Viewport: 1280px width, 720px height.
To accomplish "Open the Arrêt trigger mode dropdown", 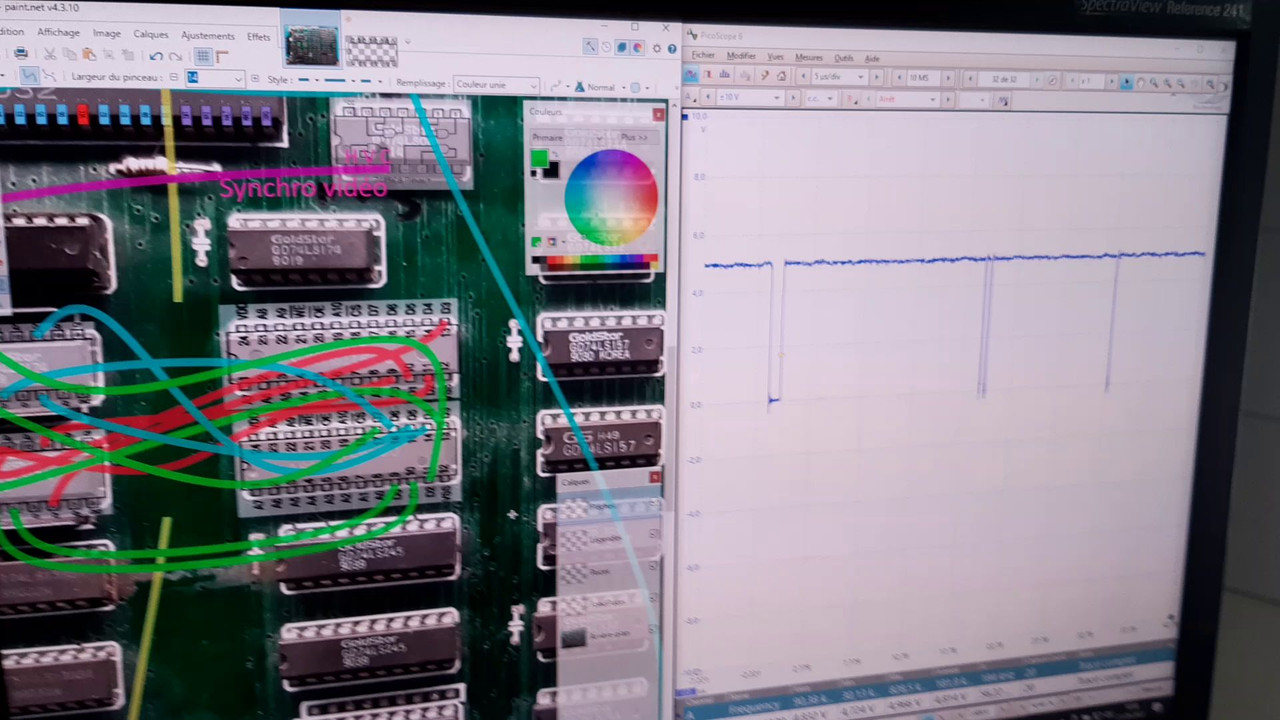I will (908, 99).
